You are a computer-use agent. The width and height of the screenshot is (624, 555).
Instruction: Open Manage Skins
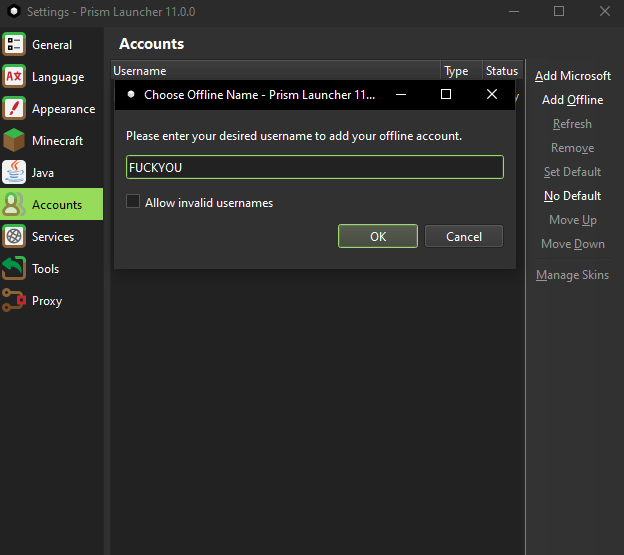[x=572, y=275]
